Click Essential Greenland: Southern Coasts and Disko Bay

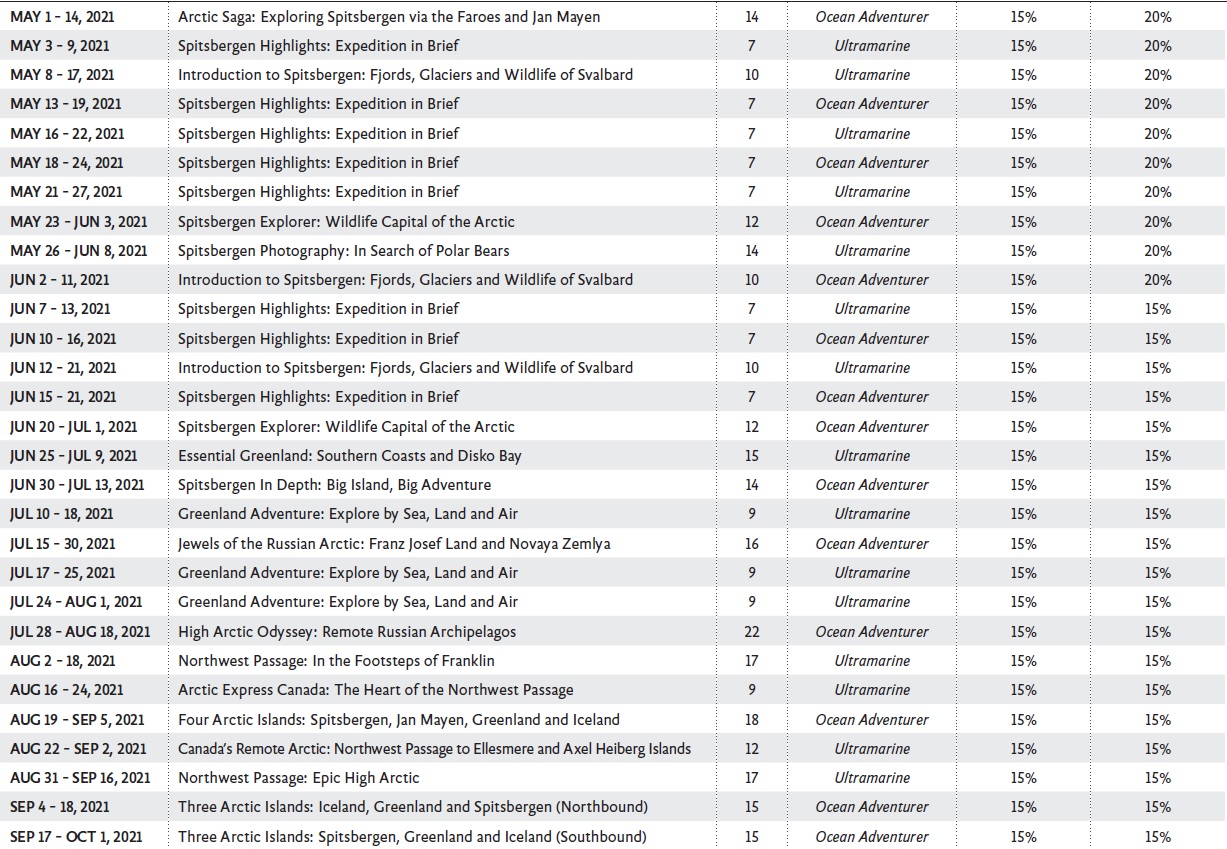point(350,456)
